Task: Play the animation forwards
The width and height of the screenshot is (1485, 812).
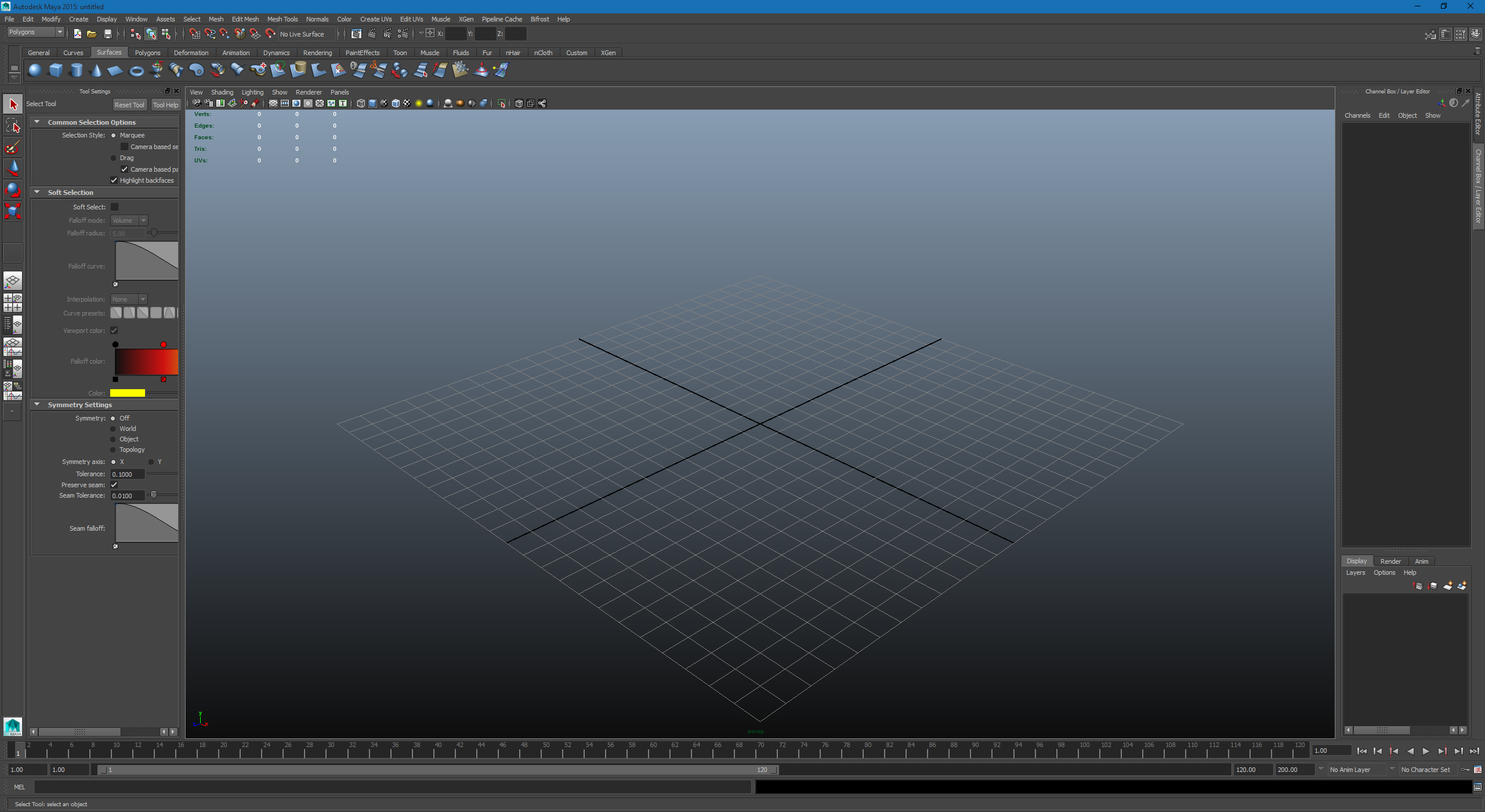Action: (x=1426, y=751)
